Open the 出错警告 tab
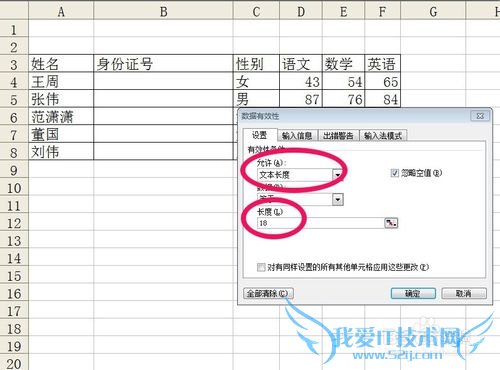This screenshot has height=370, width=500. 338,135
